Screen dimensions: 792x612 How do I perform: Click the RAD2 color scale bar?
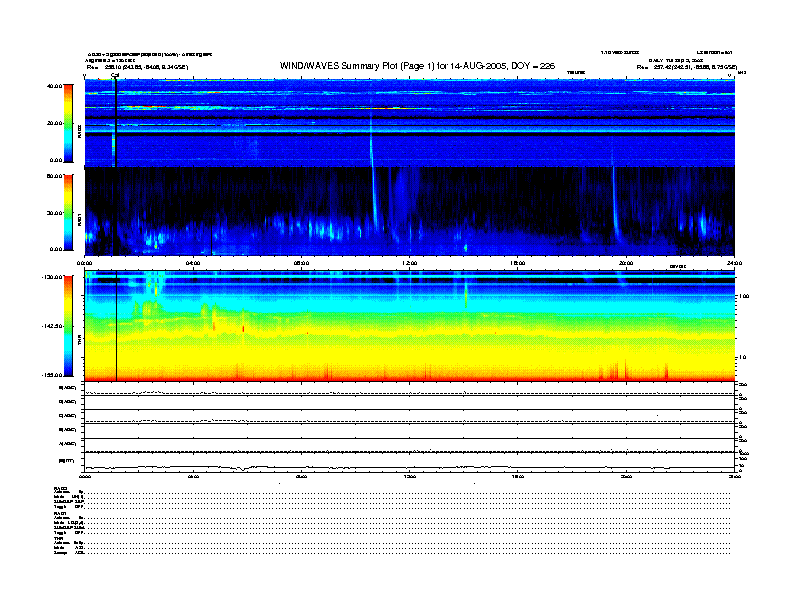coord(68,123)
